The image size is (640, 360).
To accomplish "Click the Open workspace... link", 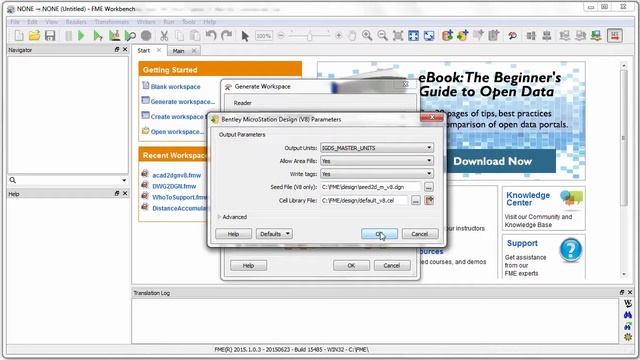I will [x=177, y=131].
